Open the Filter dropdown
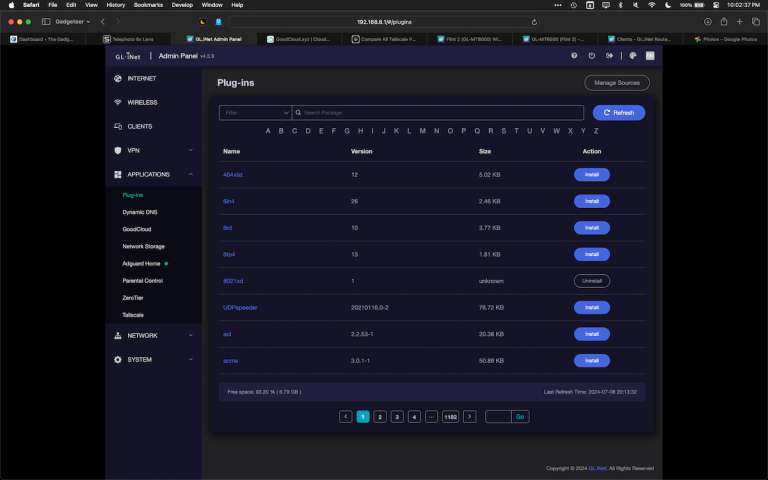Screen dimensions: 768x480 click(x=255, y=113)
